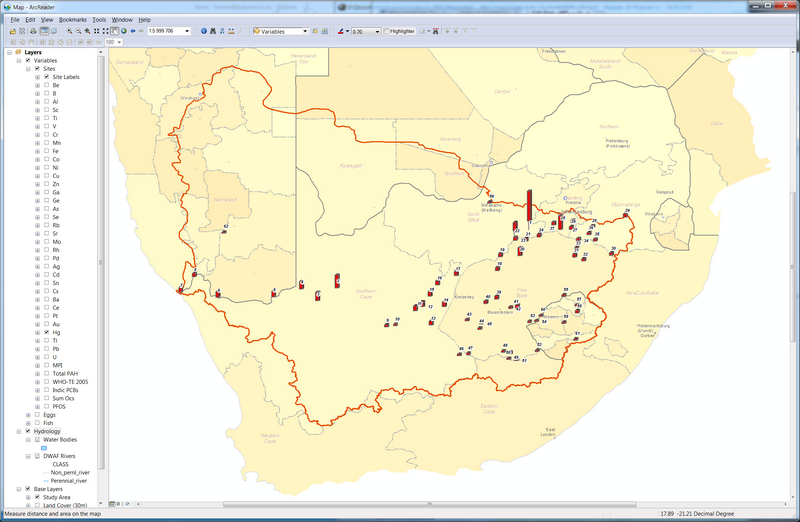Click the Perennial_river line symbol
This screenshot has height=522, width=800.
pos(46,481)
